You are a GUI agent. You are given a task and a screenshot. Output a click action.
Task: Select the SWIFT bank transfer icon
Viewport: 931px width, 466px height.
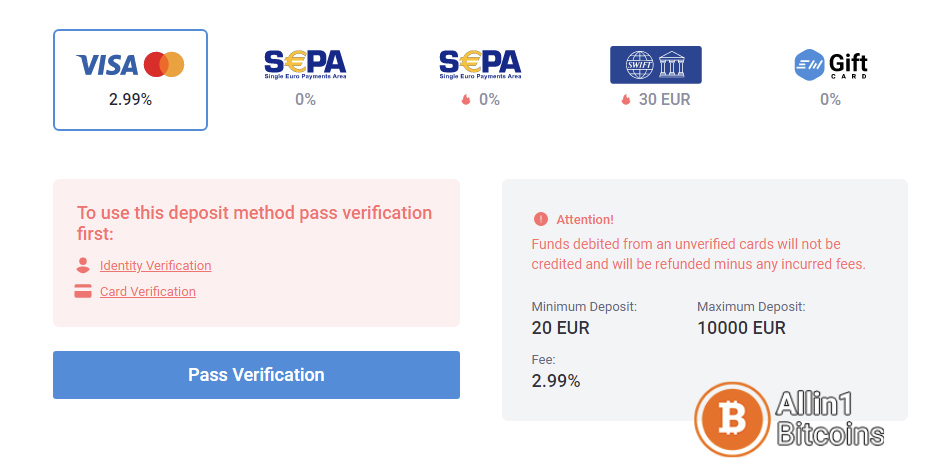pos(656,65)
